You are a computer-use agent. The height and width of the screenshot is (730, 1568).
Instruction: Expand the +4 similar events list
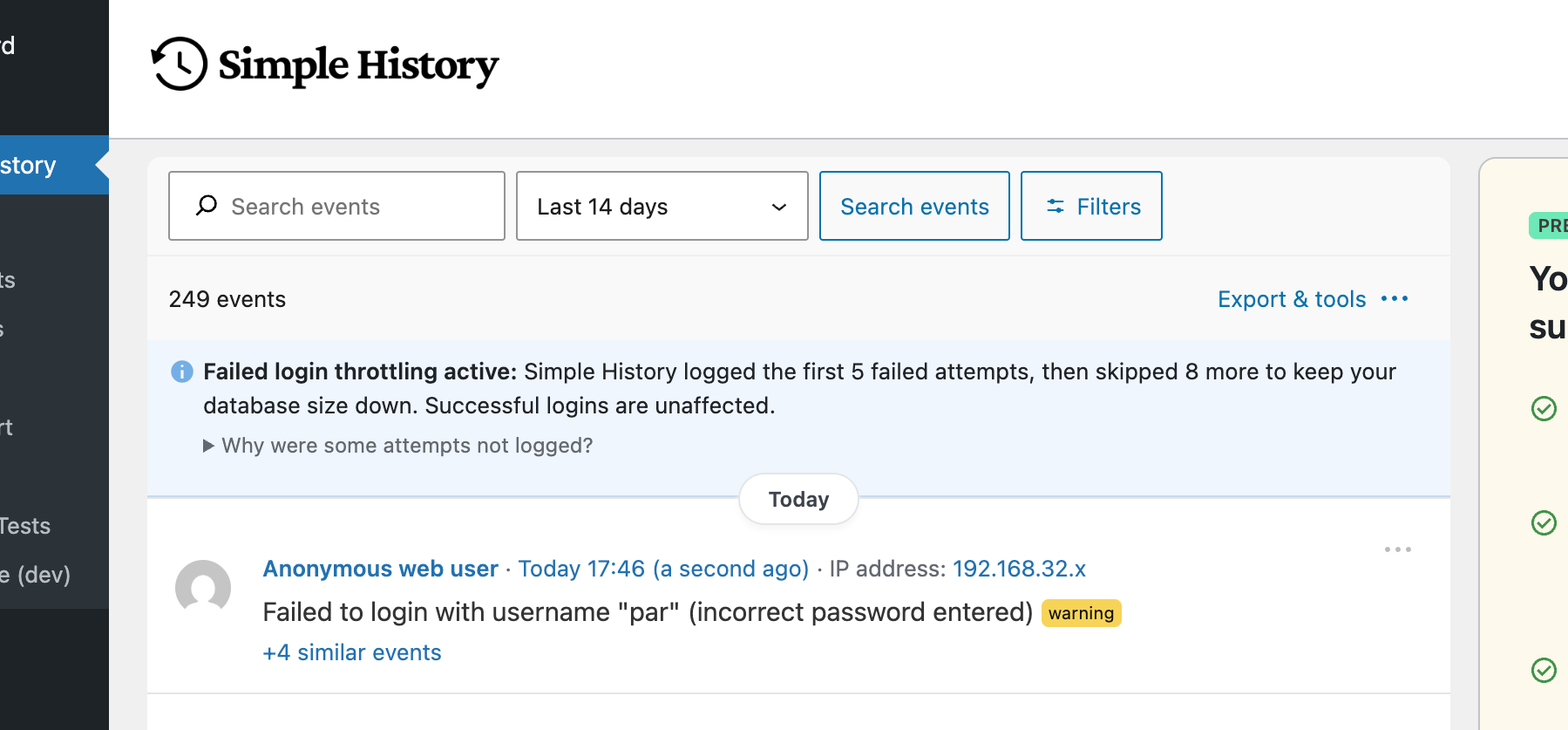click(x=351, y=652)
